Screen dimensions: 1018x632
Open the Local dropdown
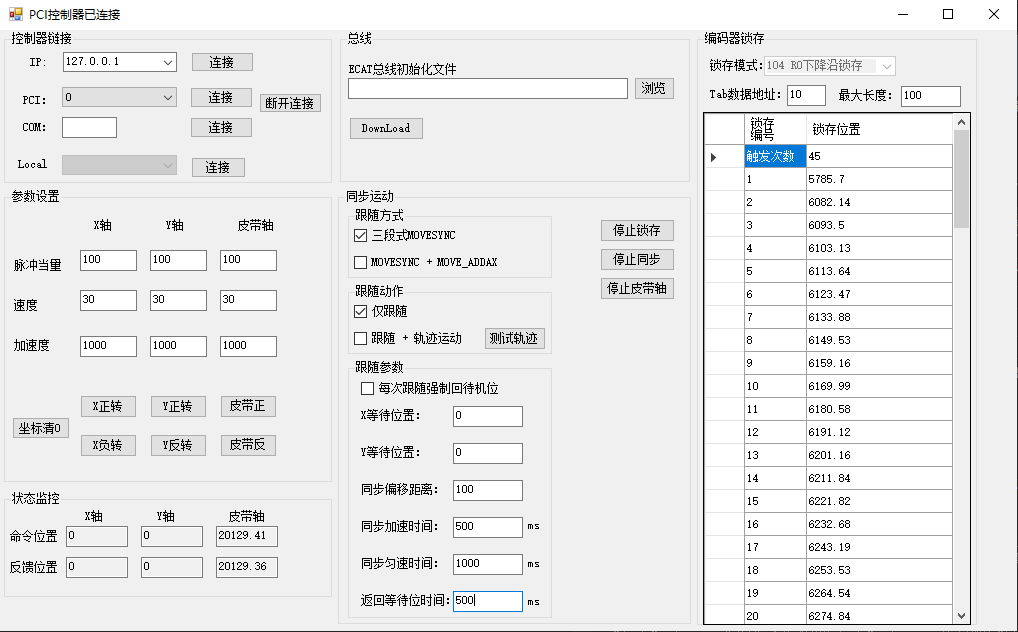tap(168, 165)
